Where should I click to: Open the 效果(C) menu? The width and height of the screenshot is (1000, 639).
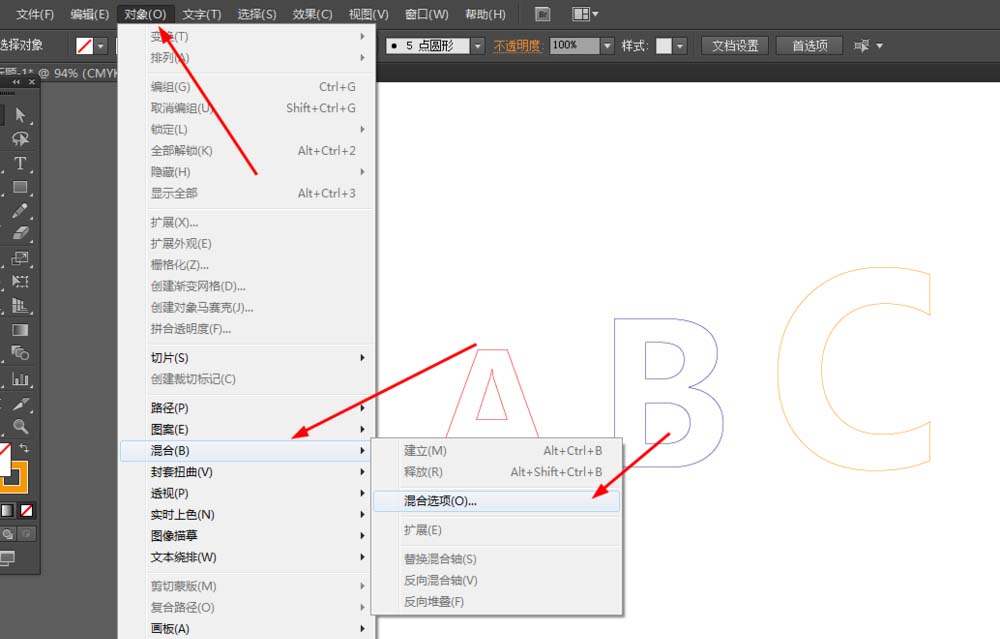click(313, 14)
